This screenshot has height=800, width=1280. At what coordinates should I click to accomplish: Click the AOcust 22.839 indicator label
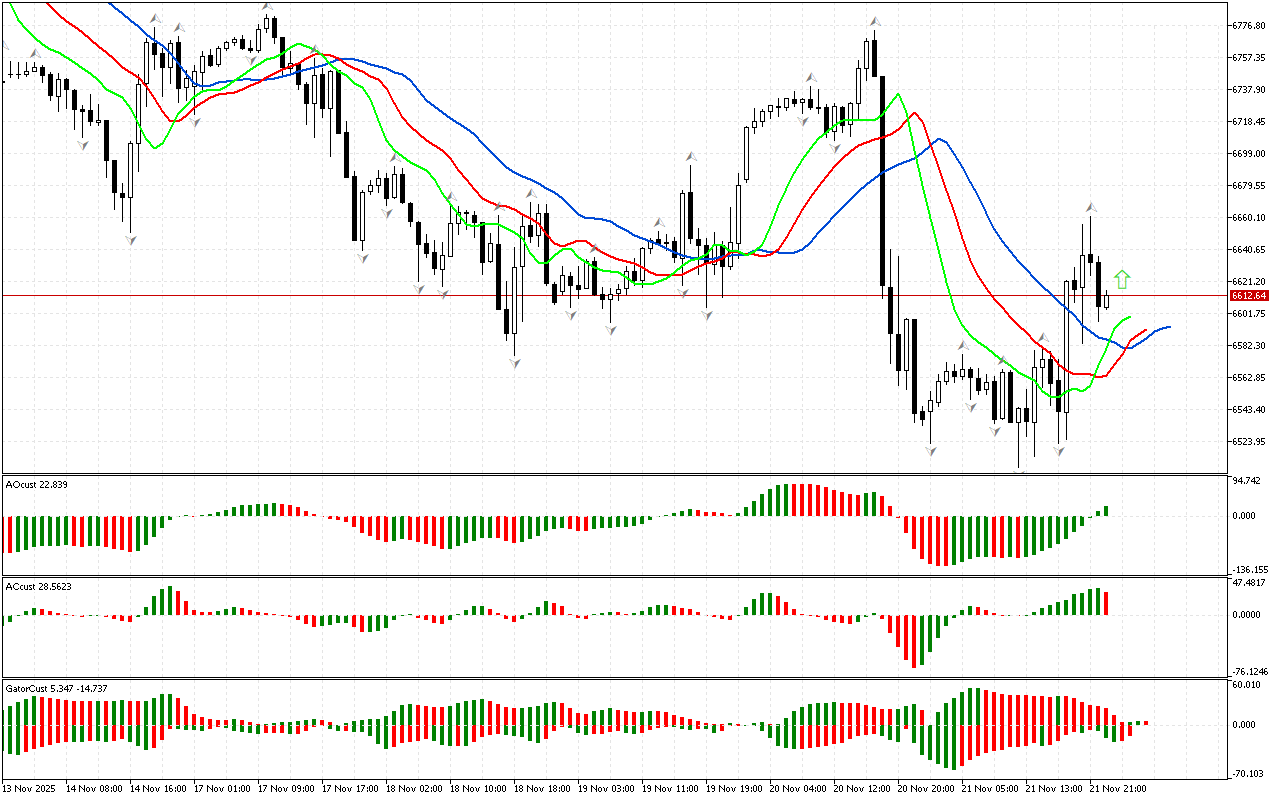click(x=37, y=485)
